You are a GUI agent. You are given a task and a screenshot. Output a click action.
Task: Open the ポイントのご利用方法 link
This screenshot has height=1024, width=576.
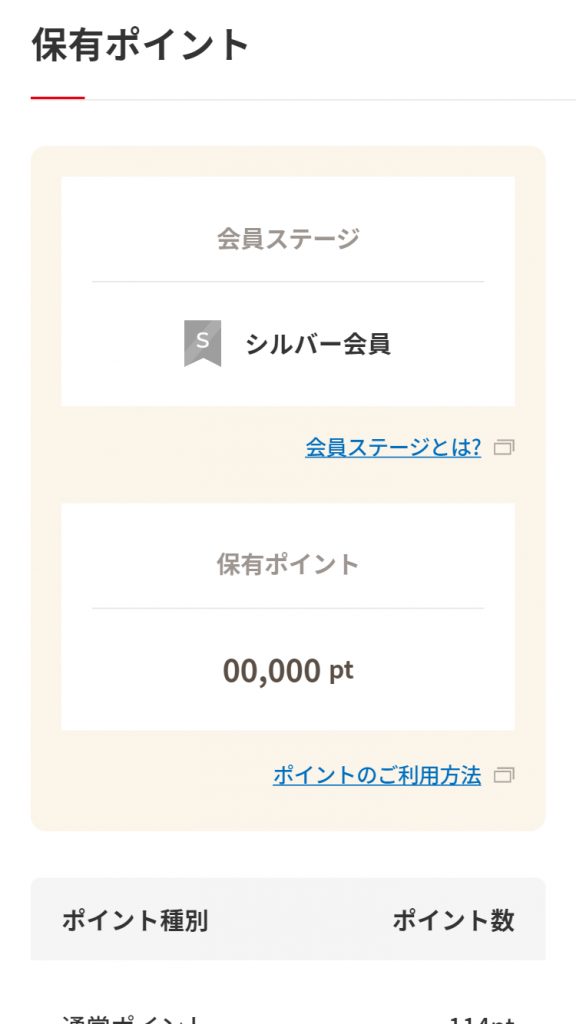click(x=377, y=775)
